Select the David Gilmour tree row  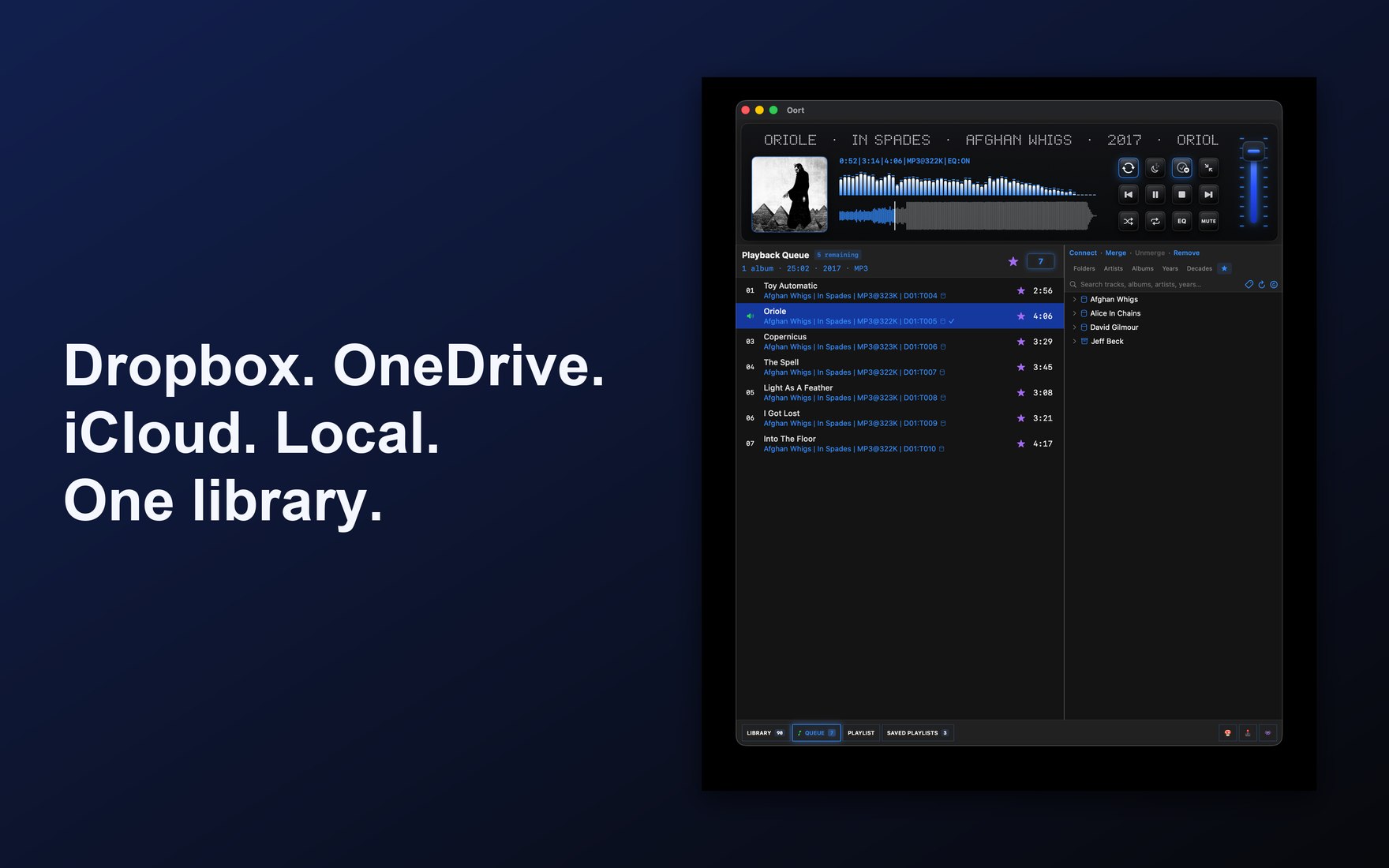[1173, 327]
